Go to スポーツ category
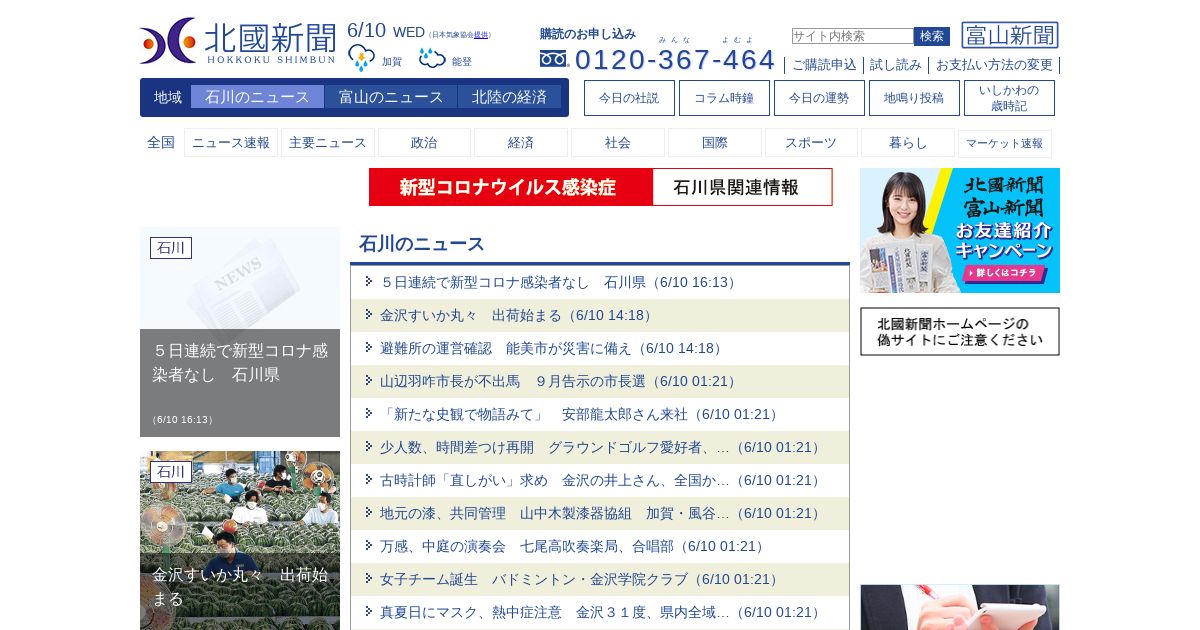The image size is (1200, 630). [x=811, y=143]
